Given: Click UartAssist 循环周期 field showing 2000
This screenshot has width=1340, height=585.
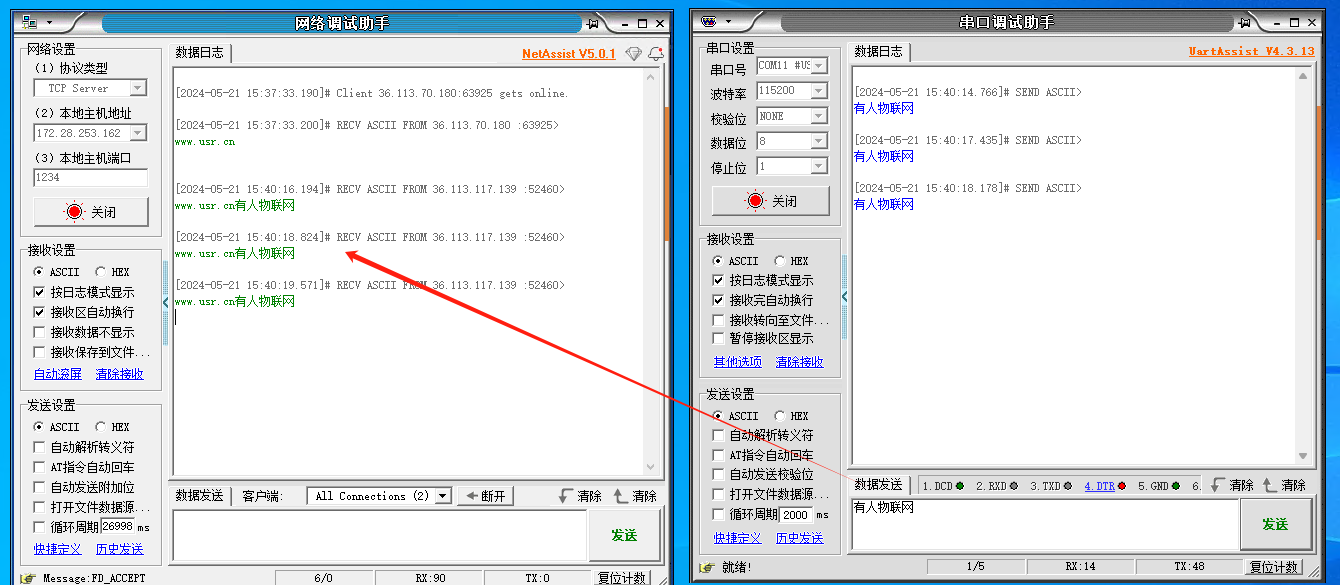Looking at the screenshot, I should tap(796, 514).
